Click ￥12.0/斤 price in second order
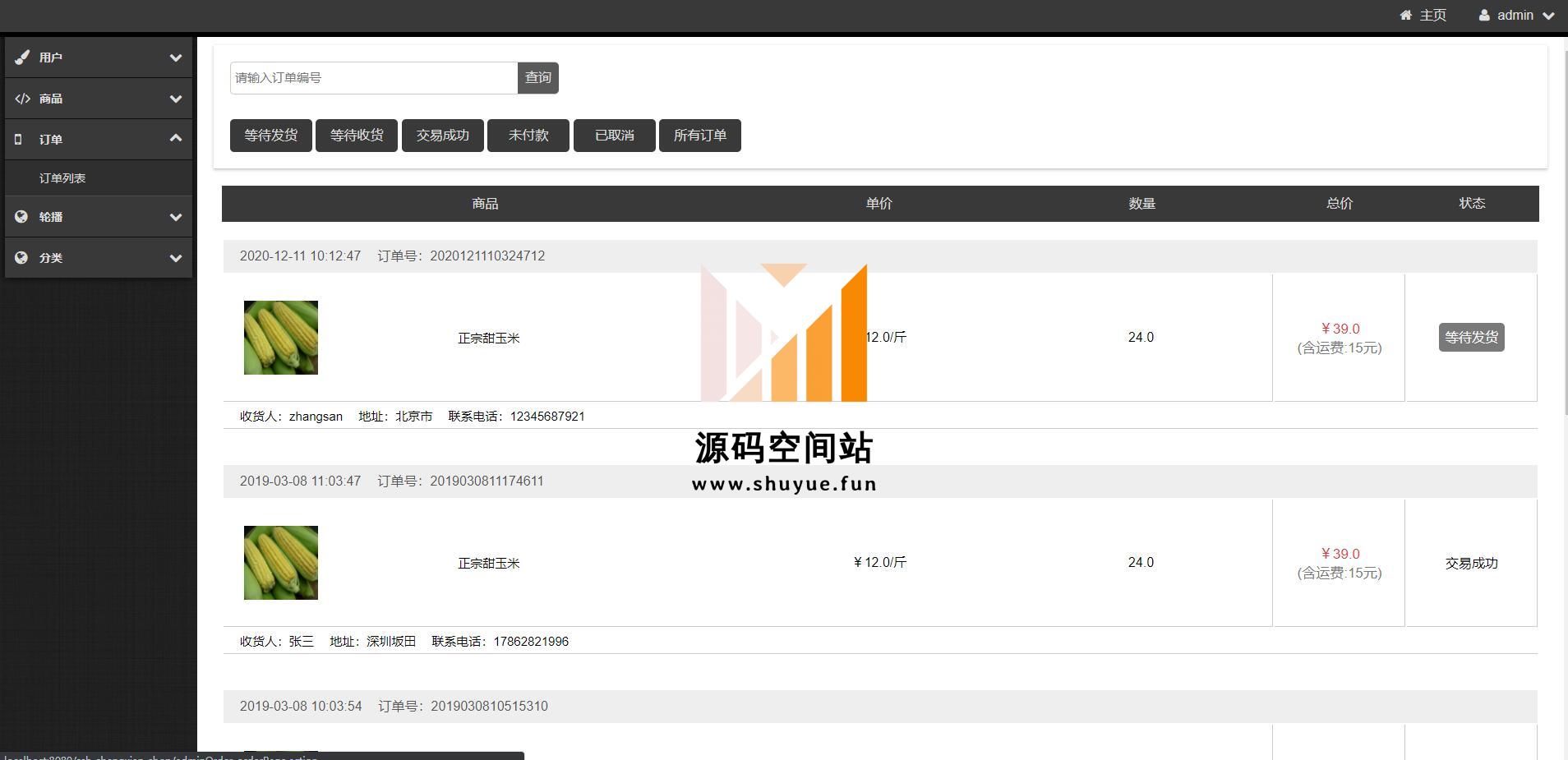 coord(879,563)
